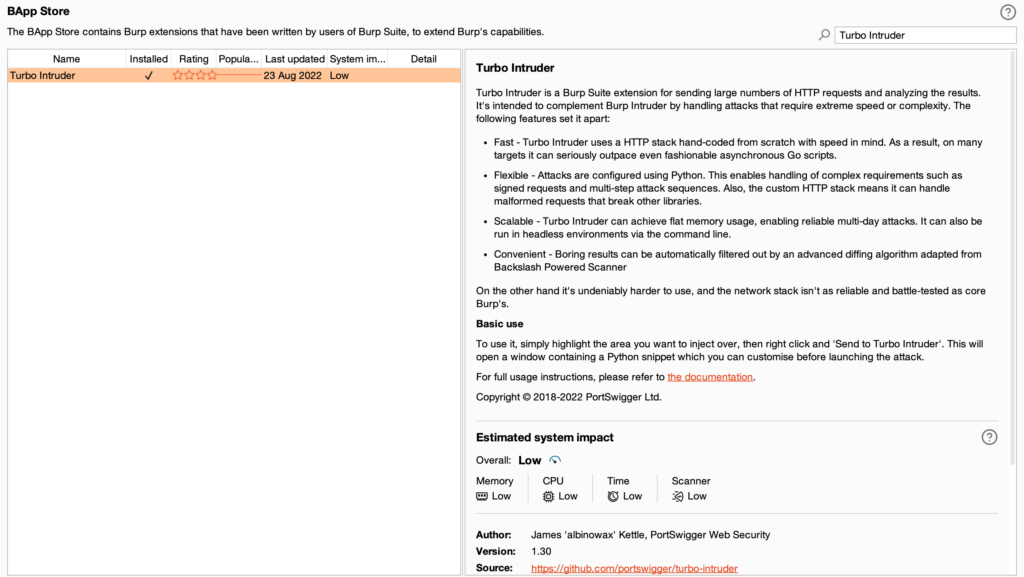Viewport: 1024px width, 577px height.
Task: Click the search magnifier icon
Action: tap(824, 35)
